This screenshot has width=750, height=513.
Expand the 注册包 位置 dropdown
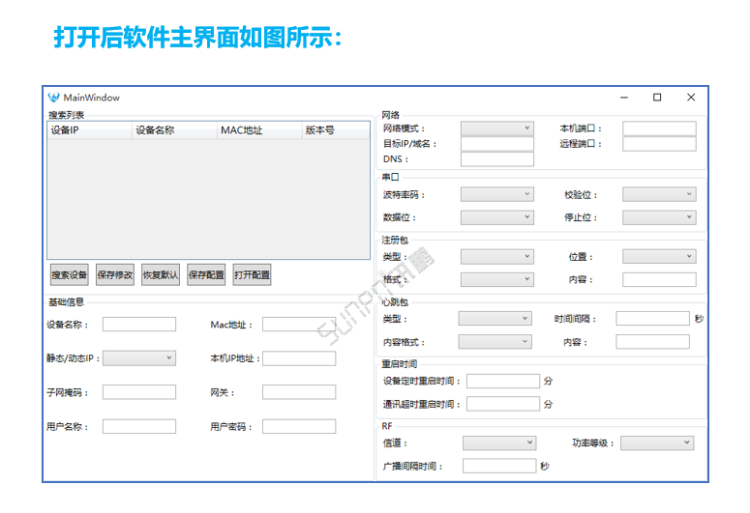tap(659, 257)
